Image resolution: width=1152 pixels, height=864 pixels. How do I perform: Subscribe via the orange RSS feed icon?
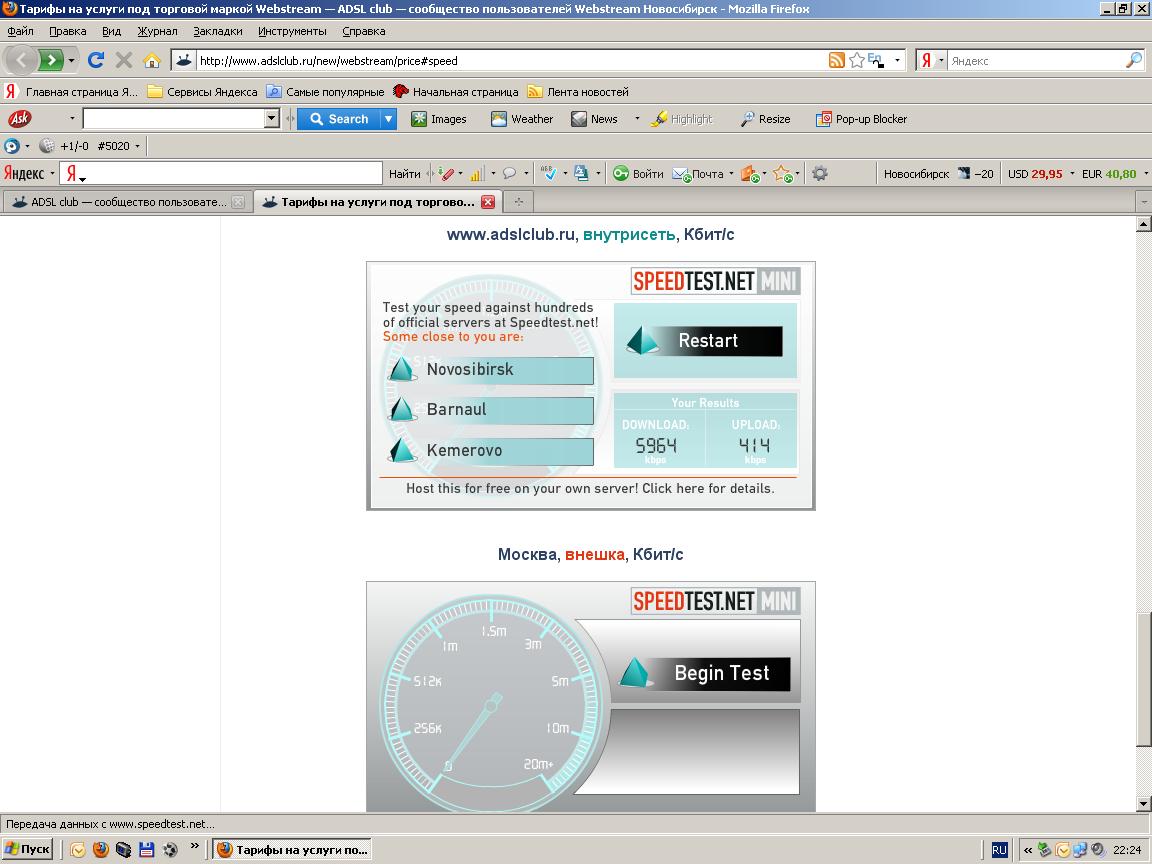(x=836, y=60)
